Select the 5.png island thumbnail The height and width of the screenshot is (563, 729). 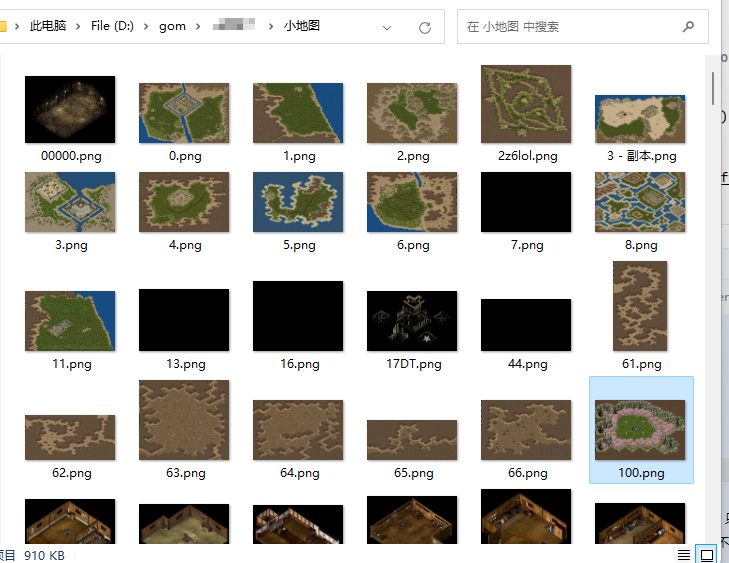pos(298,202)
